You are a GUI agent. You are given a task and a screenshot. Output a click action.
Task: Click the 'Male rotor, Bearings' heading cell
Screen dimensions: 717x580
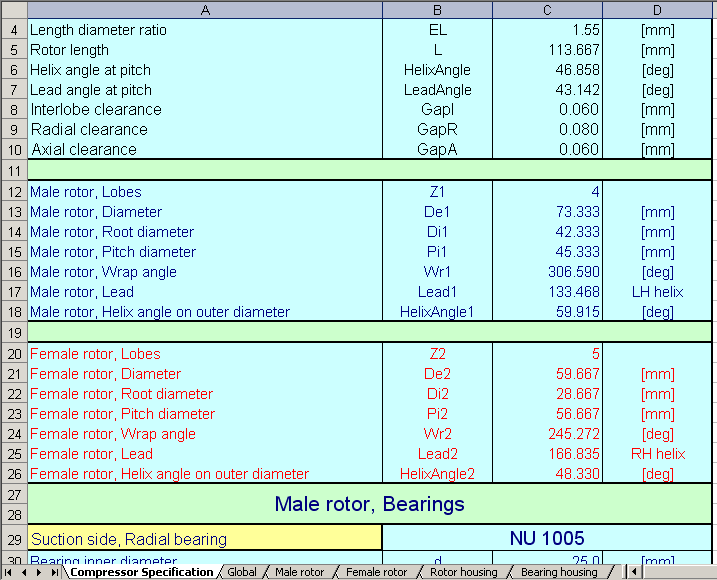tap(369, 504)
